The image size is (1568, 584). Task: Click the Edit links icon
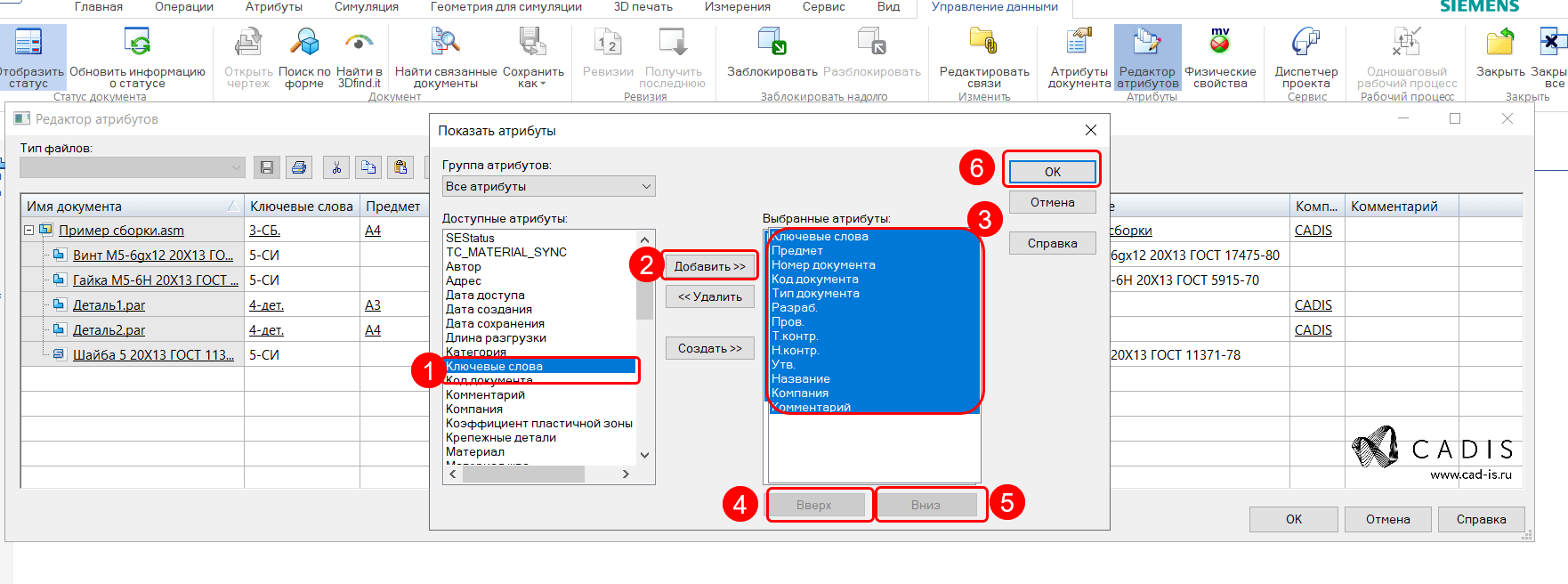coord(983,42)
